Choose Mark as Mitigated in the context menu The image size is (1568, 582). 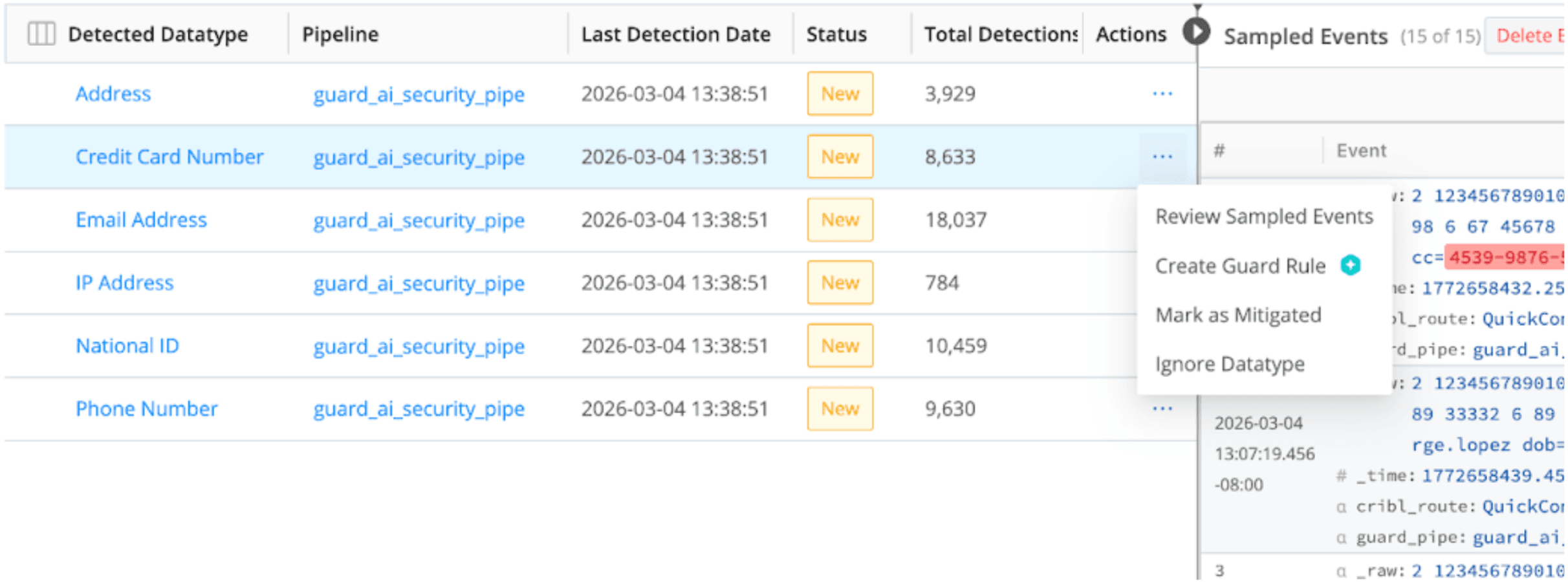[x=1239, y=315]
